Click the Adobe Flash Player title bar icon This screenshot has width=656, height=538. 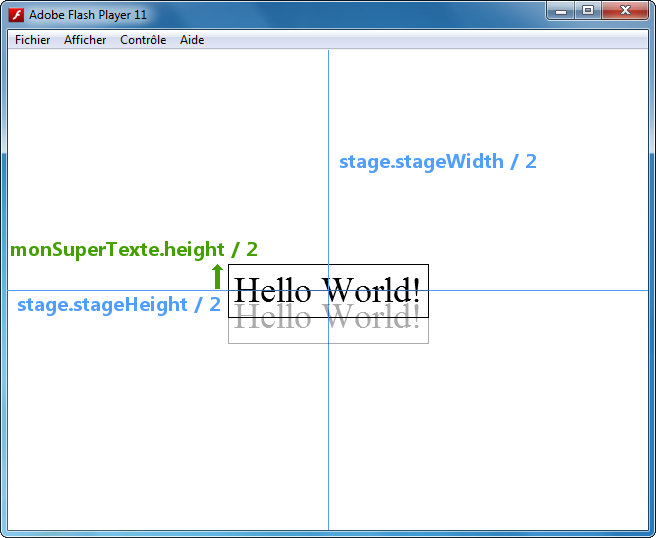(x=16, y=15)
